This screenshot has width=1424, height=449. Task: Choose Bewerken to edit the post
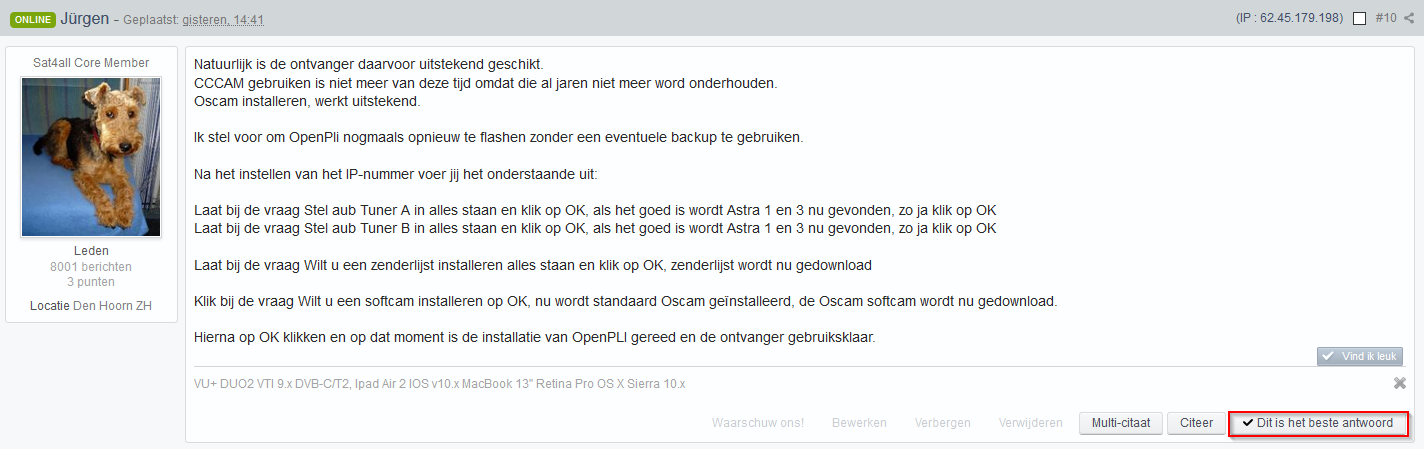(859, 423)
